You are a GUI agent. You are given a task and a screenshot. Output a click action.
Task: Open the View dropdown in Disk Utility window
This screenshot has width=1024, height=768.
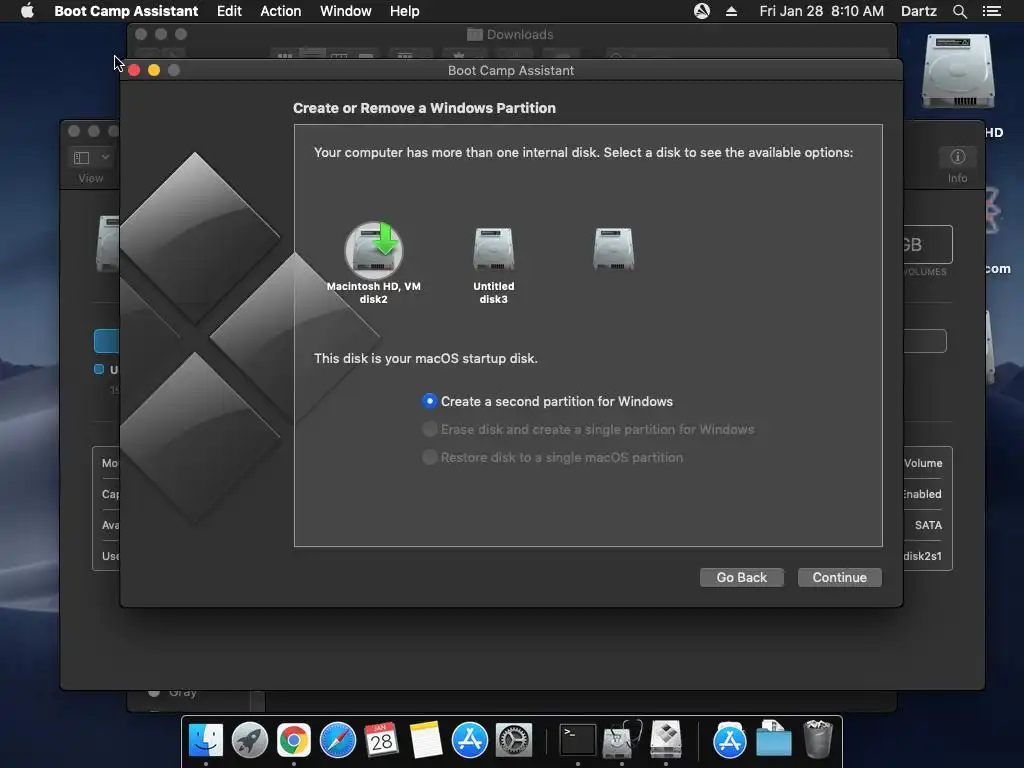105,157
